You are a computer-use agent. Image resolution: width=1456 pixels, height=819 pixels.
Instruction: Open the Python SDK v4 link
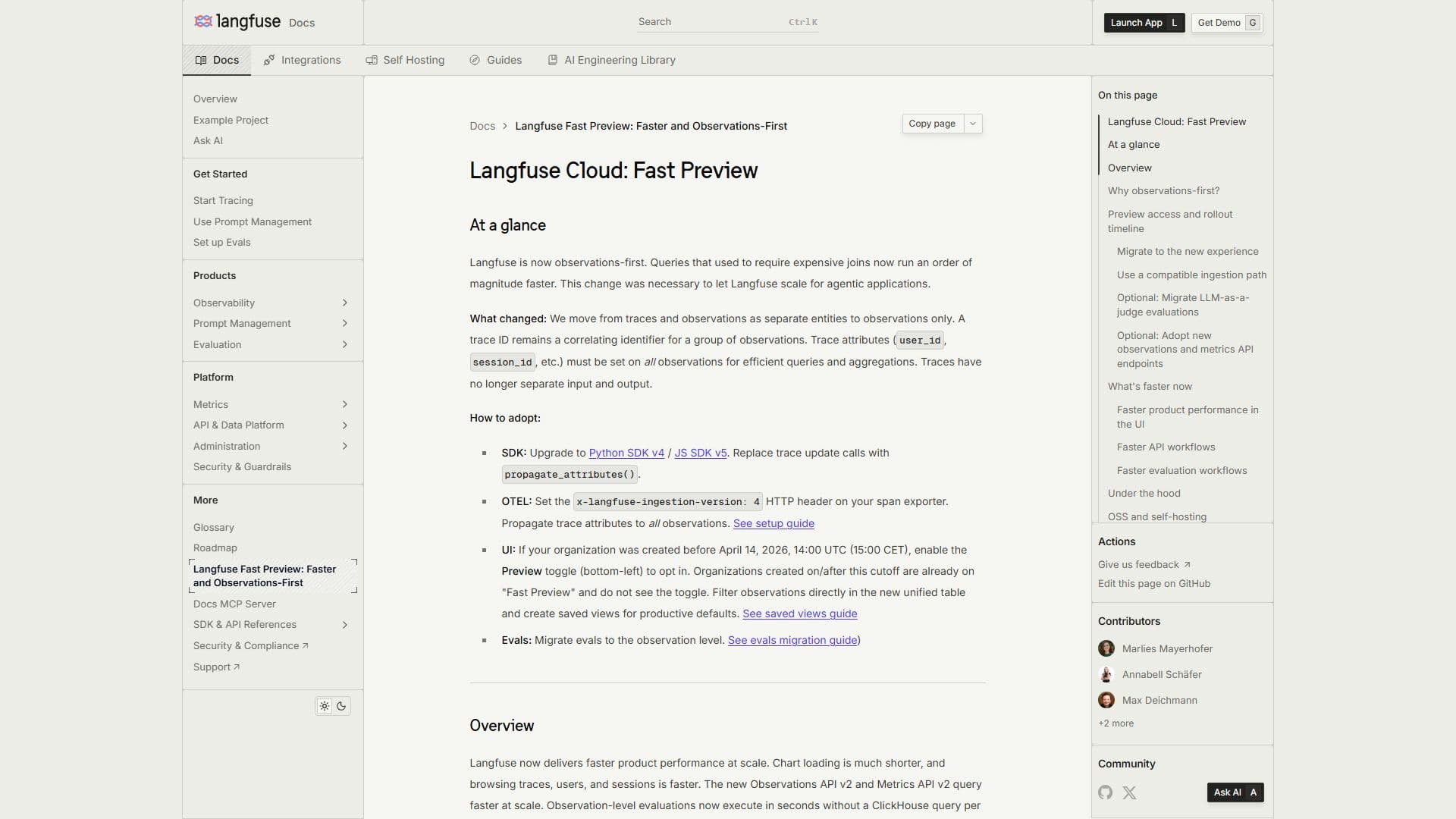point(626,453)
